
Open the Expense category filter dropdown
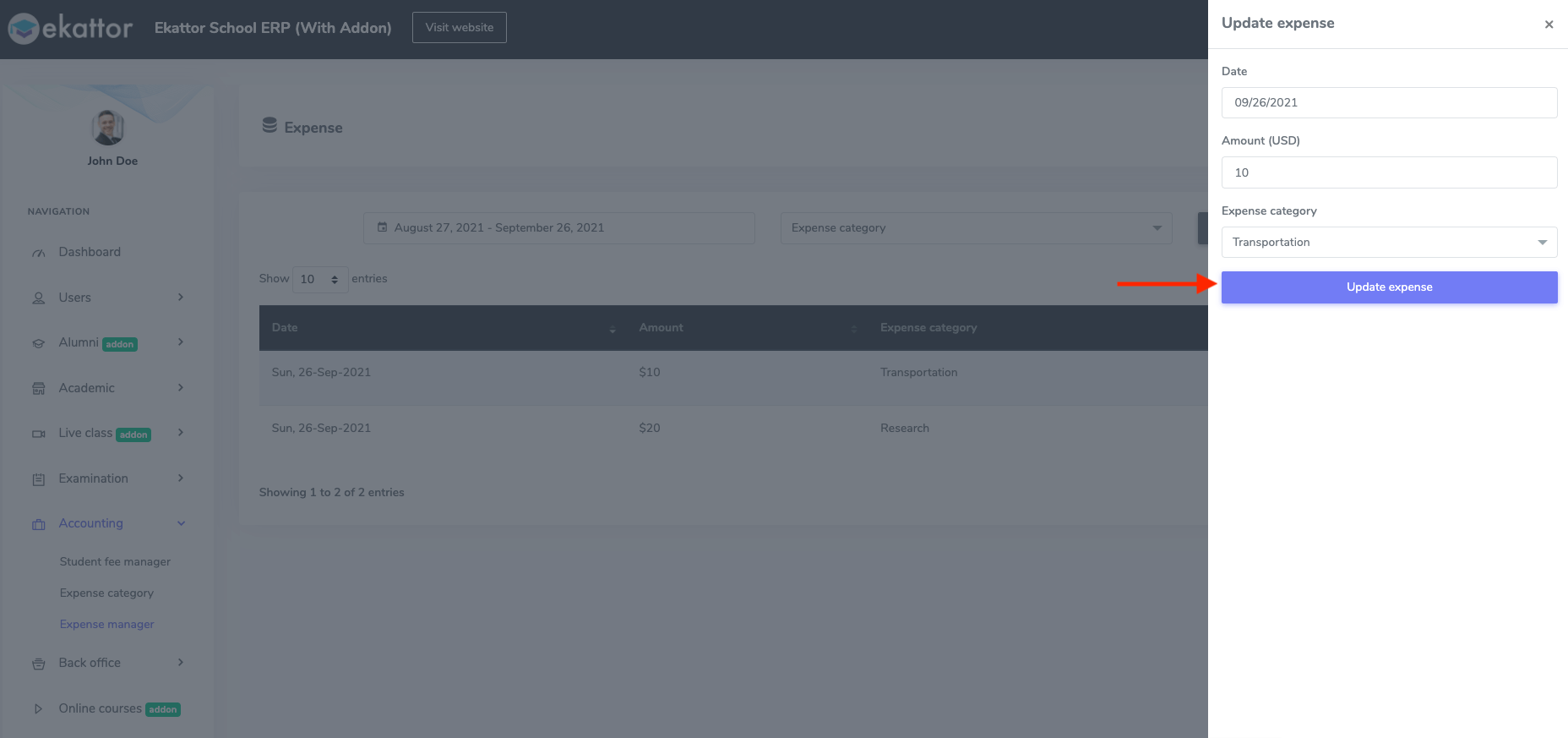[976, 228]
